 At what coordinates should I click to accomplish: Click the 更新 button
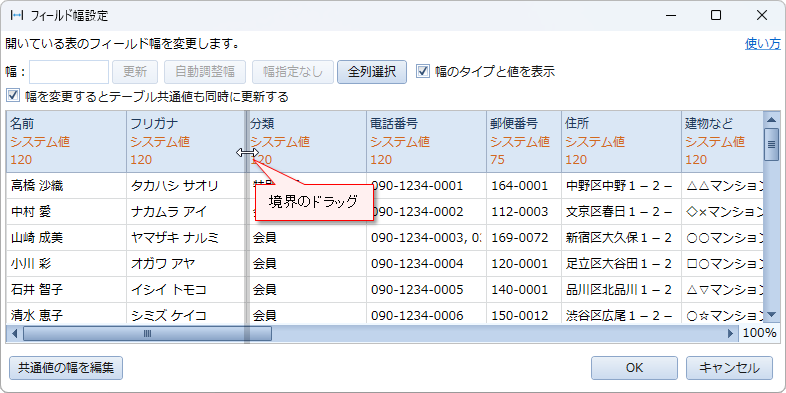point(135,72)
